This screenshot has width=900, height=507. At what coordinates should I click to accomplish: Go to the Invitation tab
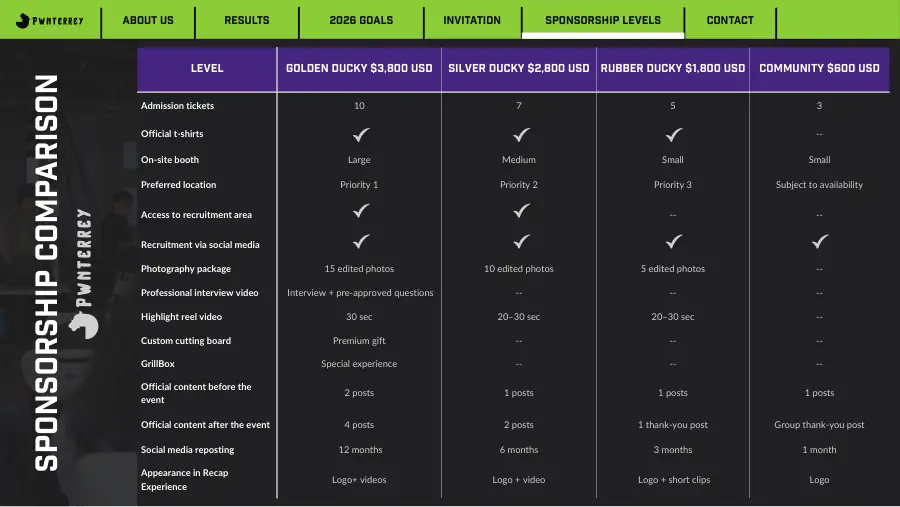472,20
